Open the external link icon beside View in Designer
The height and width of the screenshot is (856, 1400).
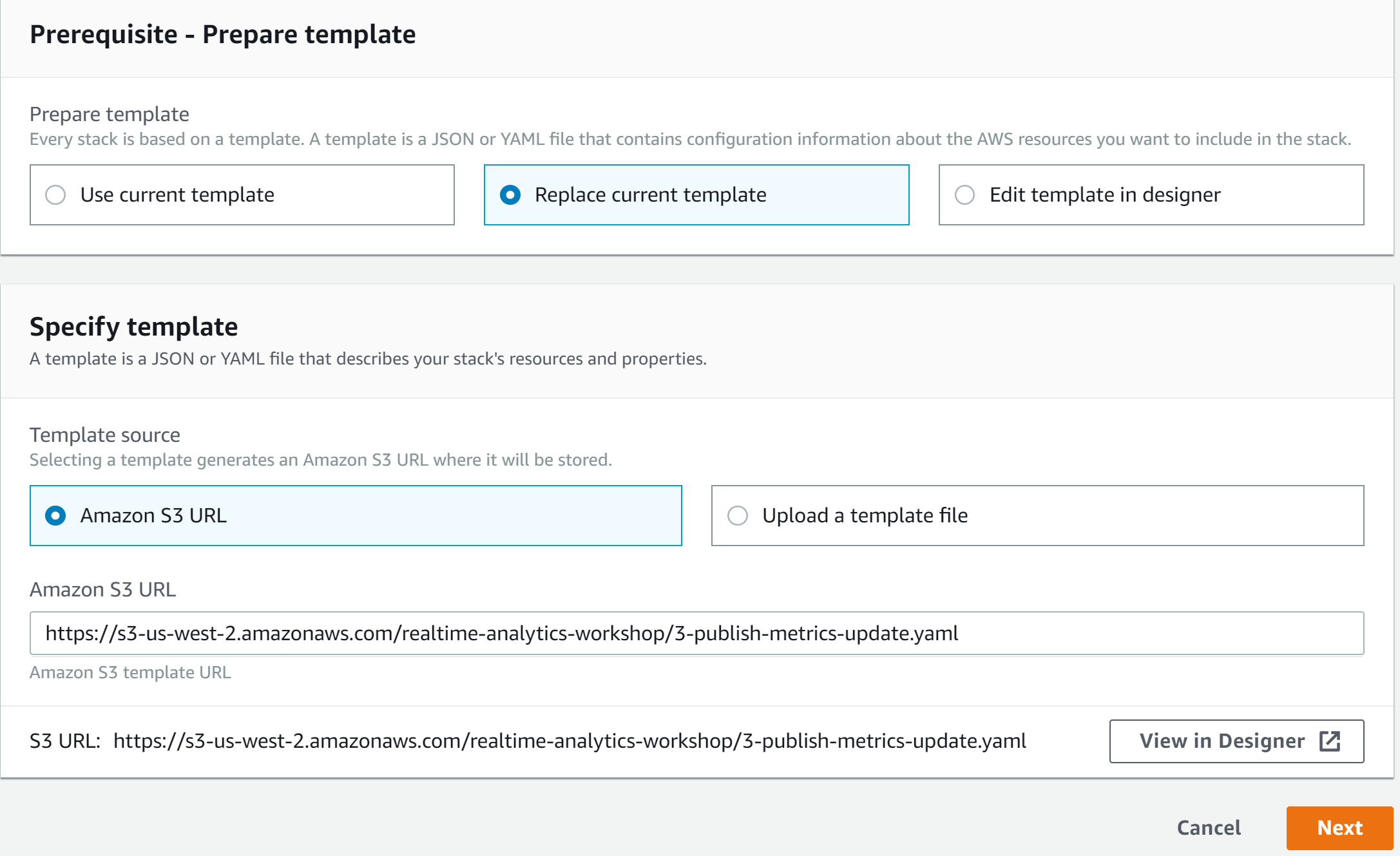point(1330,741)
